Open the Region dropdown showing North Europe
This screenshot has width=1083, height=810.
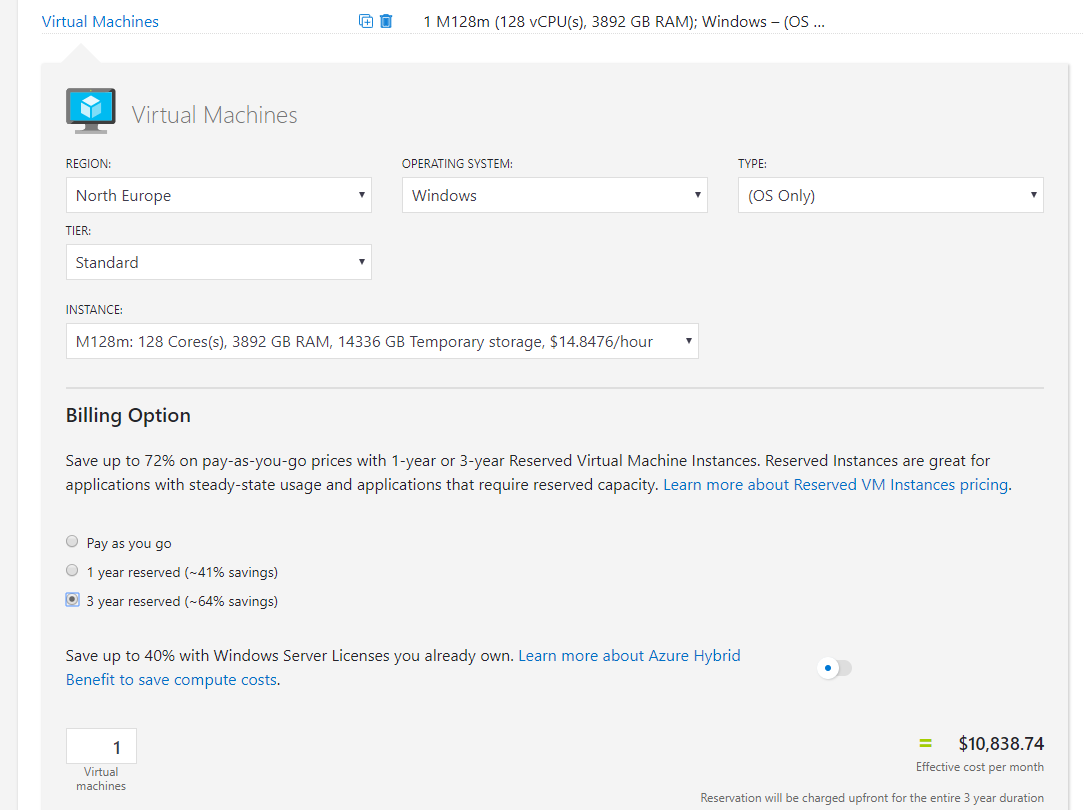218,196
